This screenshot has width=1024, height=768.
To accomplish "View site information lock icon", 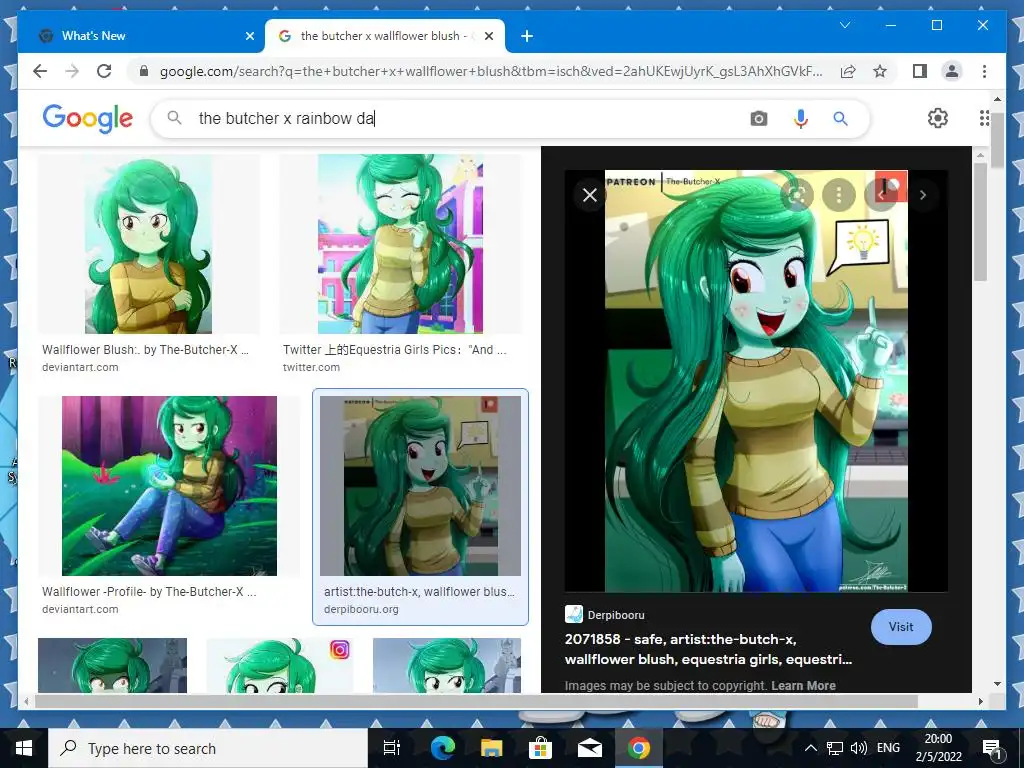I will (144, 71).
